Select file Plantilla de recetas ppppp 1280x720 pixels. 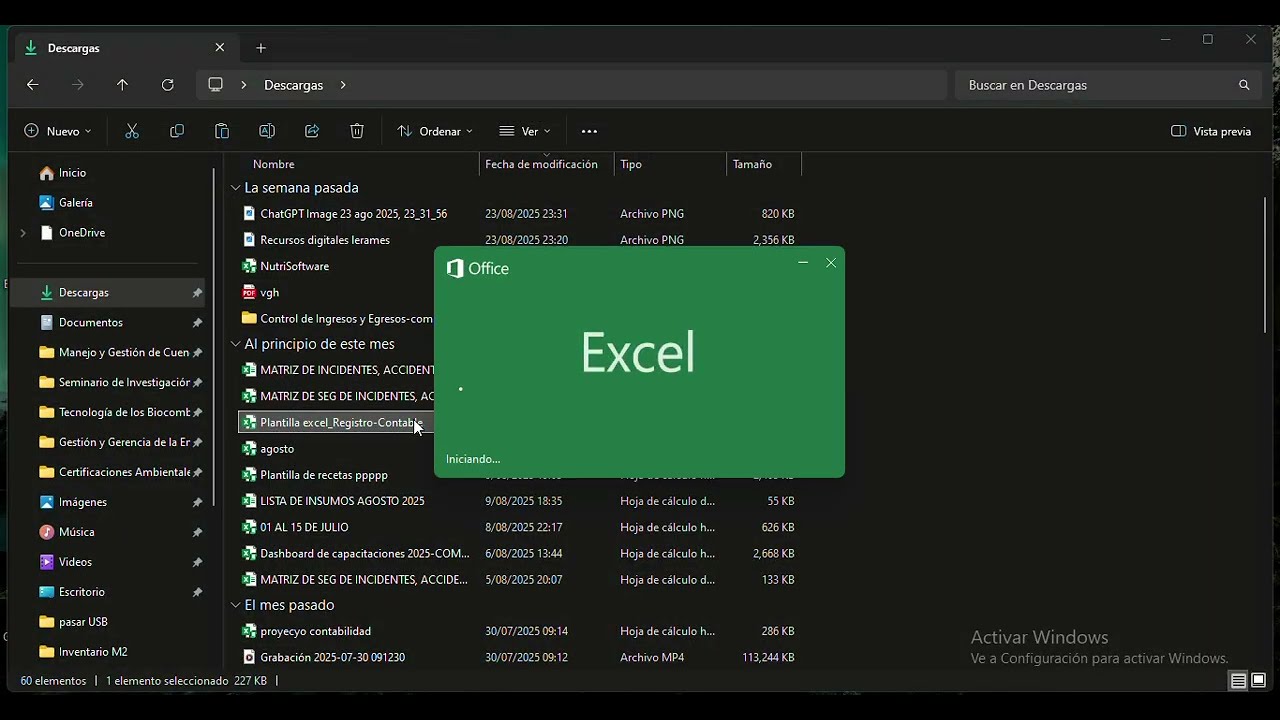[x=323, y=475]
